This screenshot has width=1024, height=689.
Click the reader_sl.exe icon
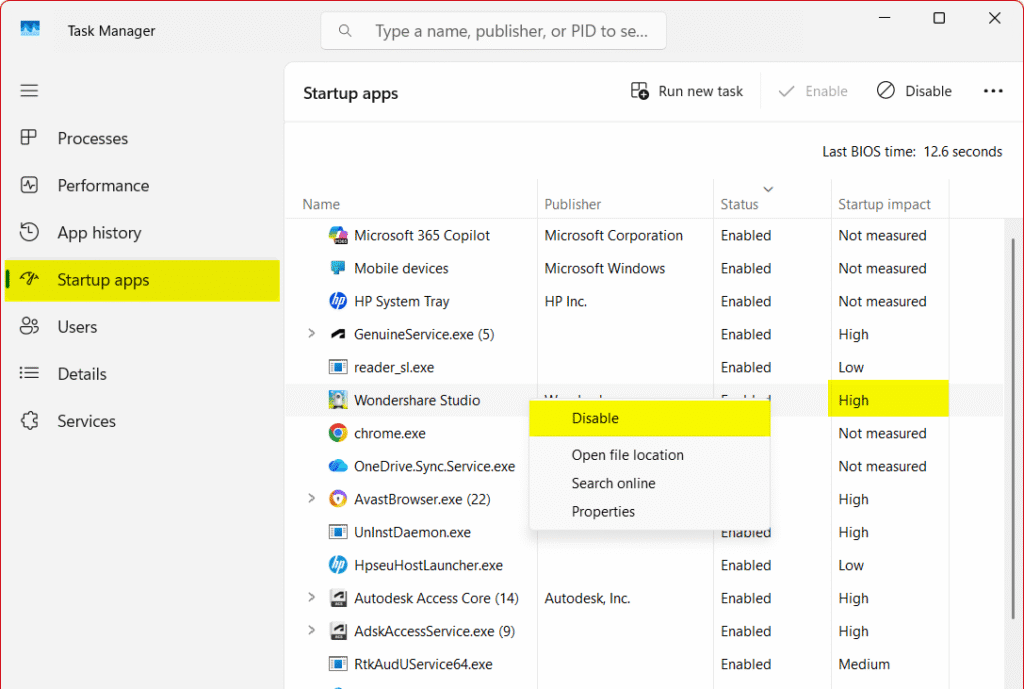tap(338, 367)
